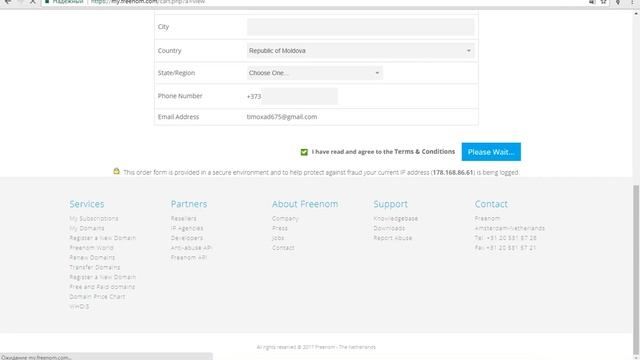The height and width of the screenshot is (360, 640).
Task: Open My Domains footer link
Action: coord(87,228)
